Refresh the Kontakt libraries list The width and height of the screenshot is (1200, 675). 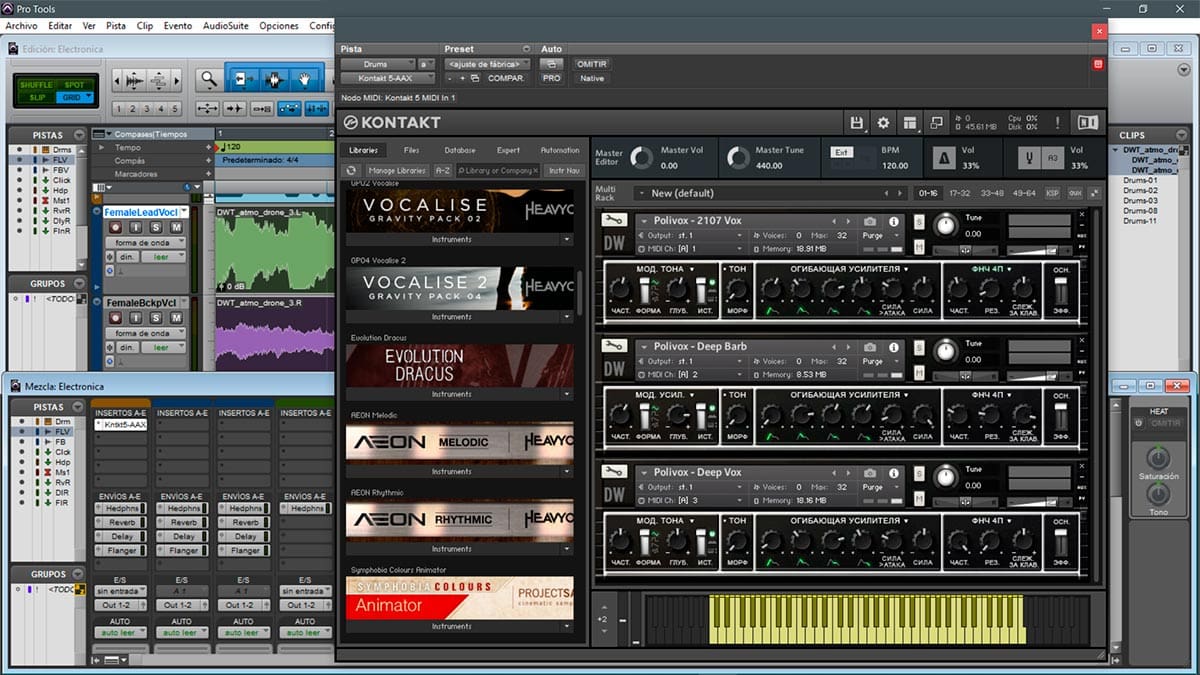[351, 171]
